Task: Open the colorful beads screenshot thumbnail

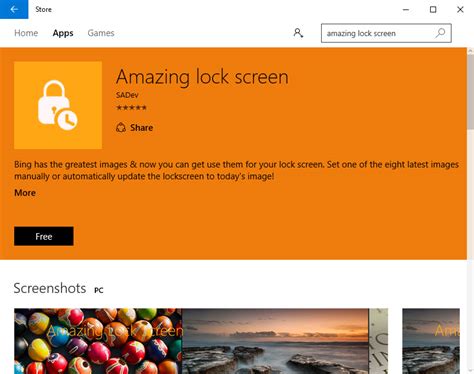Action: 98,341
